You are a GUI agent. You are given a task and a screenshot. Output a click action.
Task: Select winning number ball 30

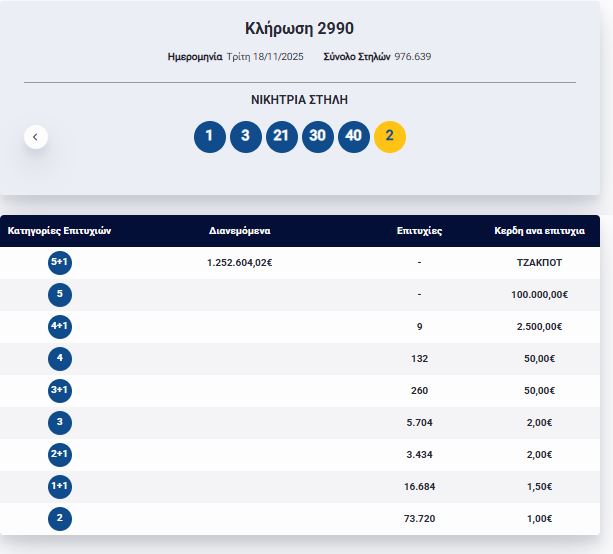(318, 137)
